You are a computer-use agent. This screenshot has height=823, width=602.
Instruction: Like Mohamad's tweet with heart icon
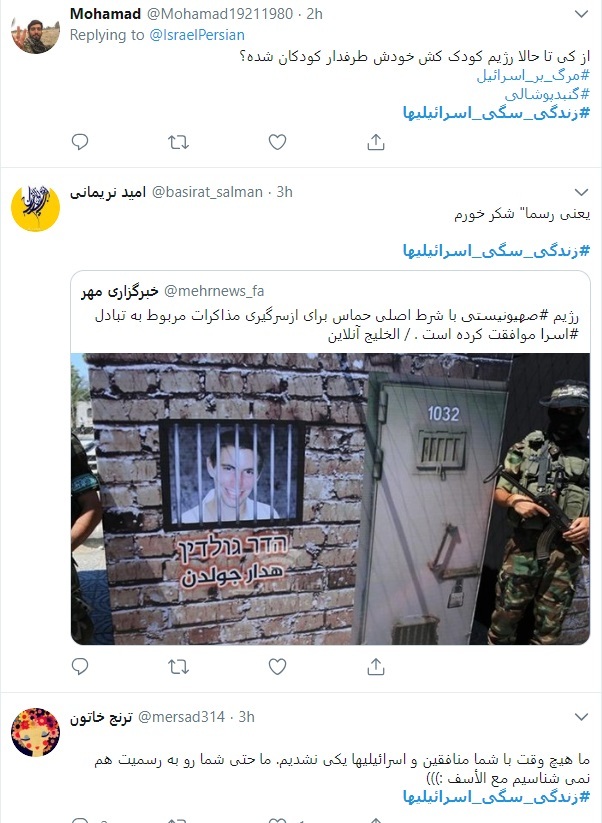click(x=277, y=142)
